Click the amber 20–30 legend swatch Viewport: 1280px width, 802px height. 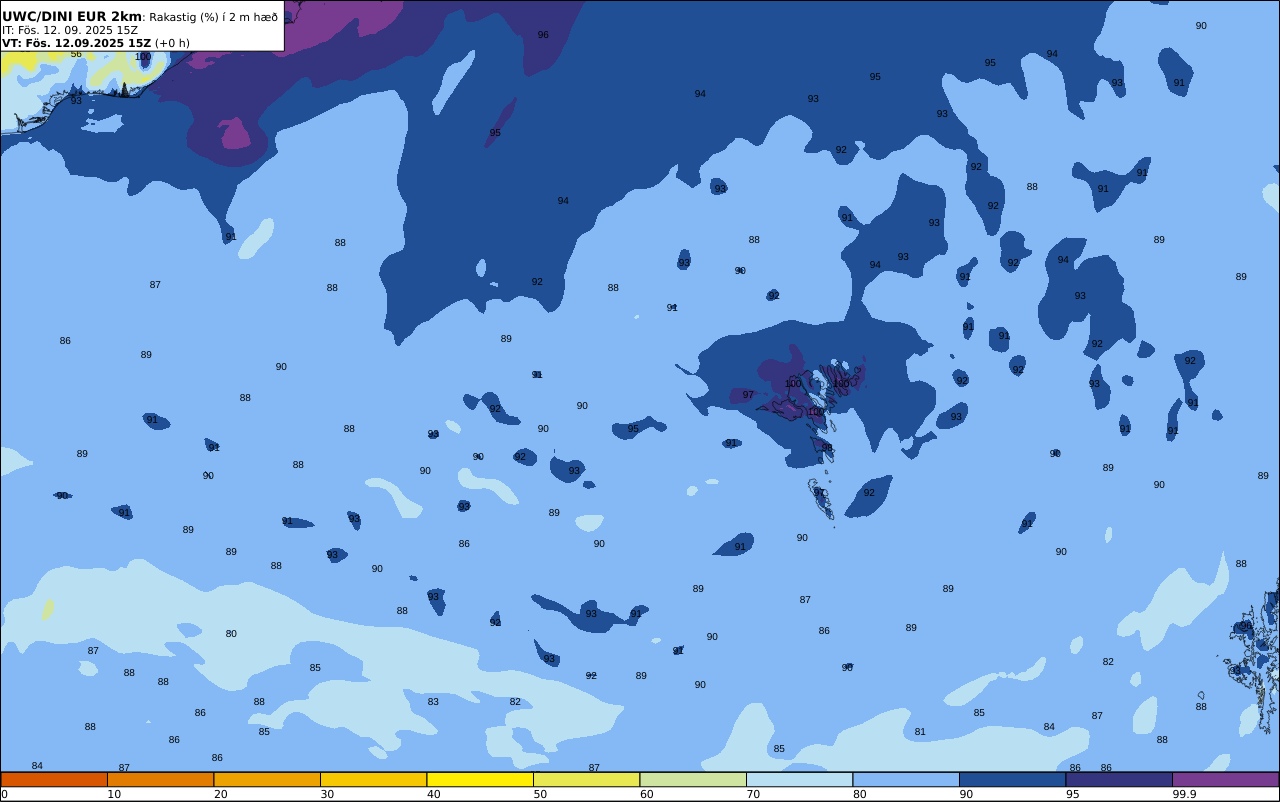(x=267, y=779)
